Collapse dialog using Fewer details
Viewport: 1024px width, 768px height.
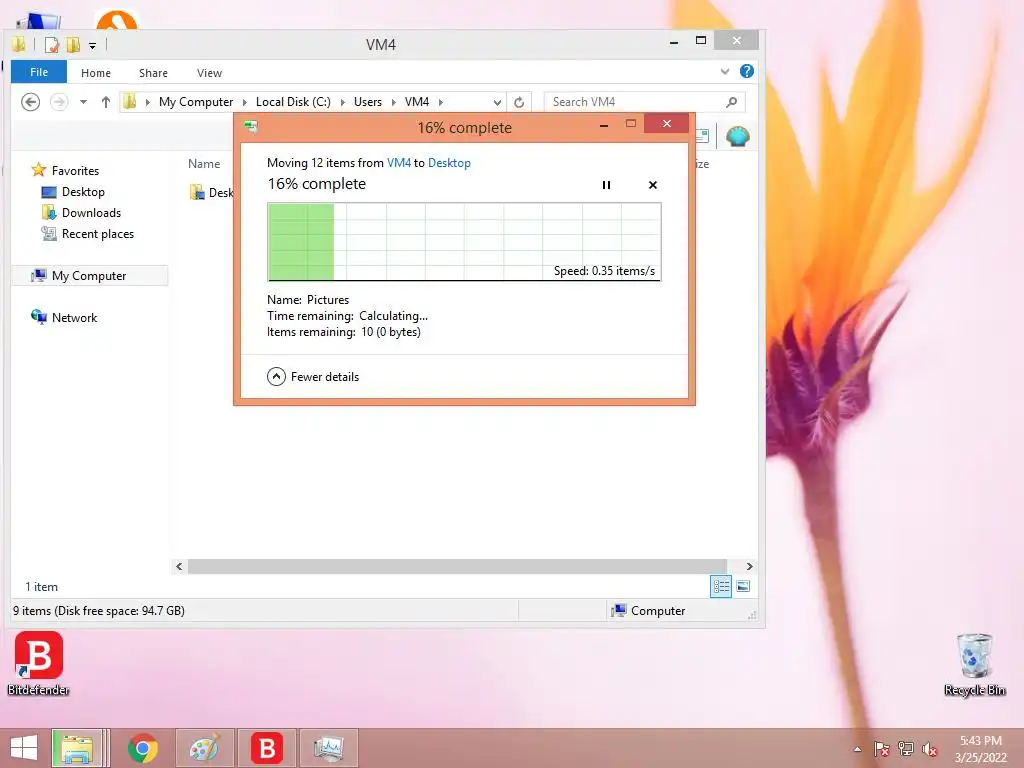click(313, 377)
